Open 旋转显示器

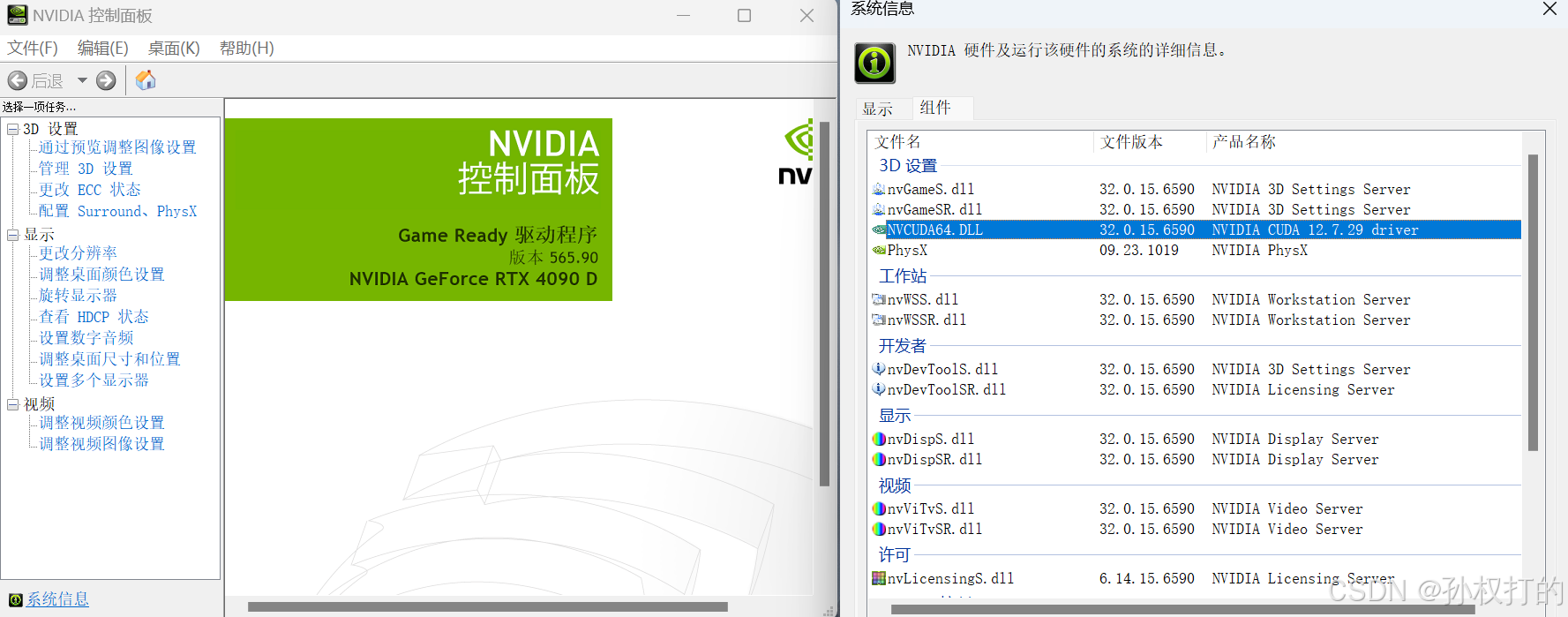[78, 296]
